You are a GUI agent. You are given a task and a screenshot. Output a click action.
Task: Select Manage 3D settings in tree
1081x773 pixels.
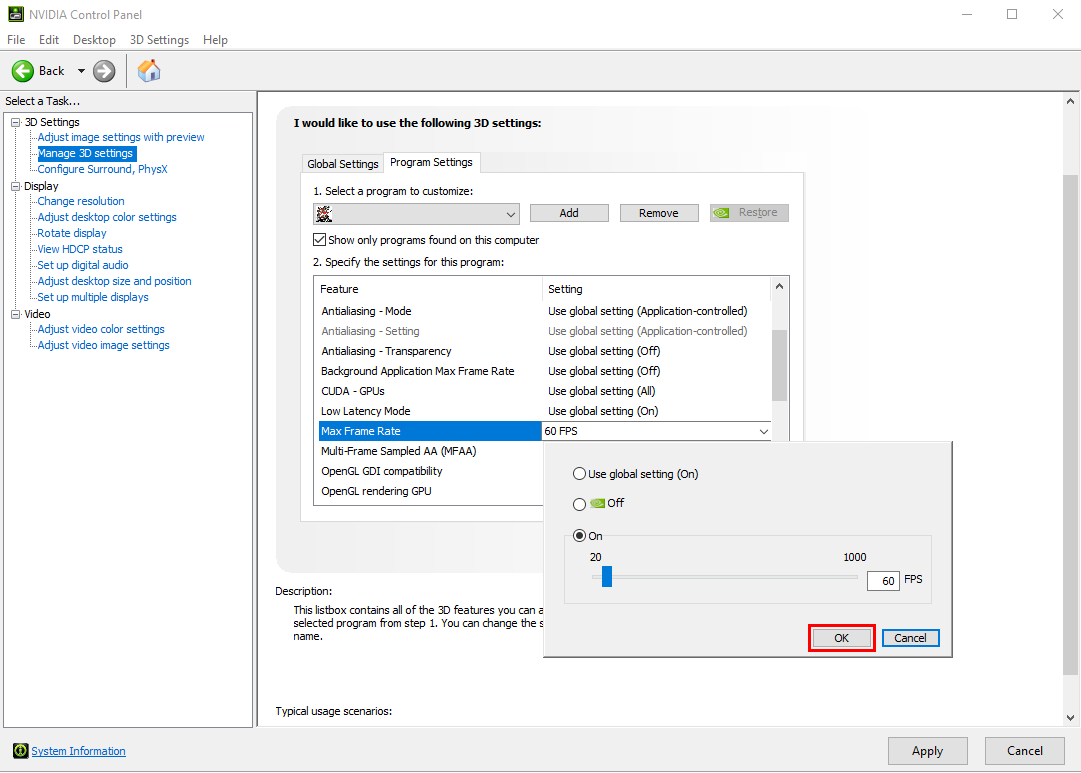coord(85,153)
